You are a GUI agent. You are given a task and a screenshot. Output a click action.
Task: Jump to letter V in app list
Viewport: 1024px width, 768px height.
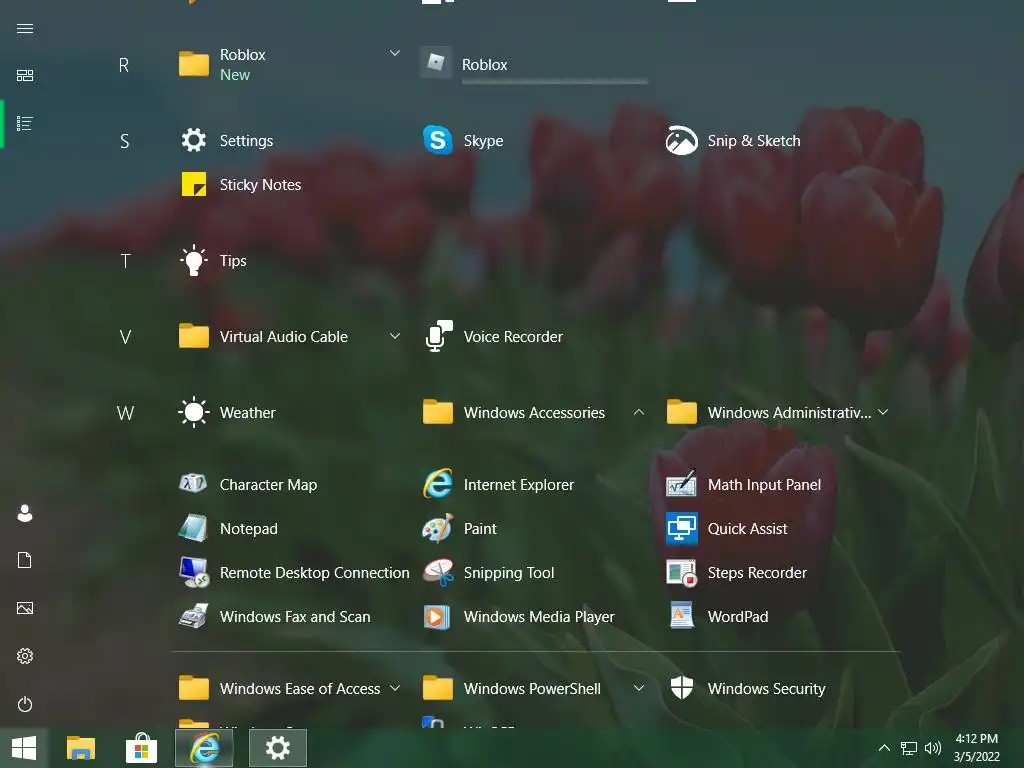(125, 337)
